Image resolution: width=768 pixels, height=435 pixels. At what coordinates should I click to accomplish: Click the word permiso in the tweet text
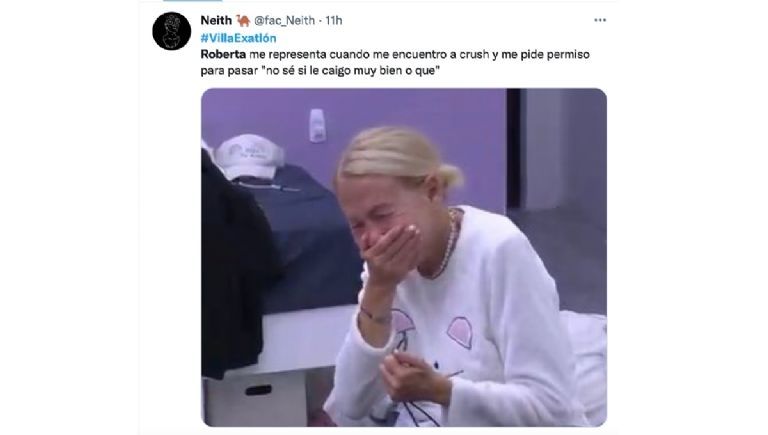568,54
